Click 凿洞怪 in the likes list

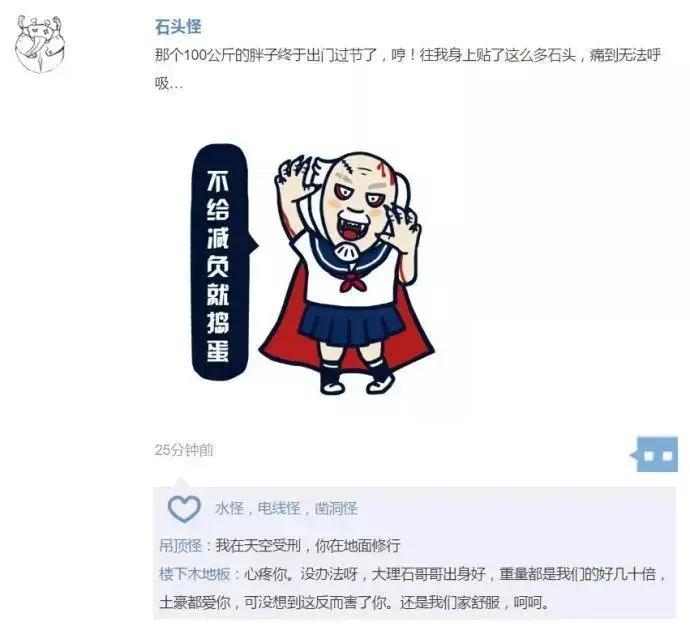point(336,509)
